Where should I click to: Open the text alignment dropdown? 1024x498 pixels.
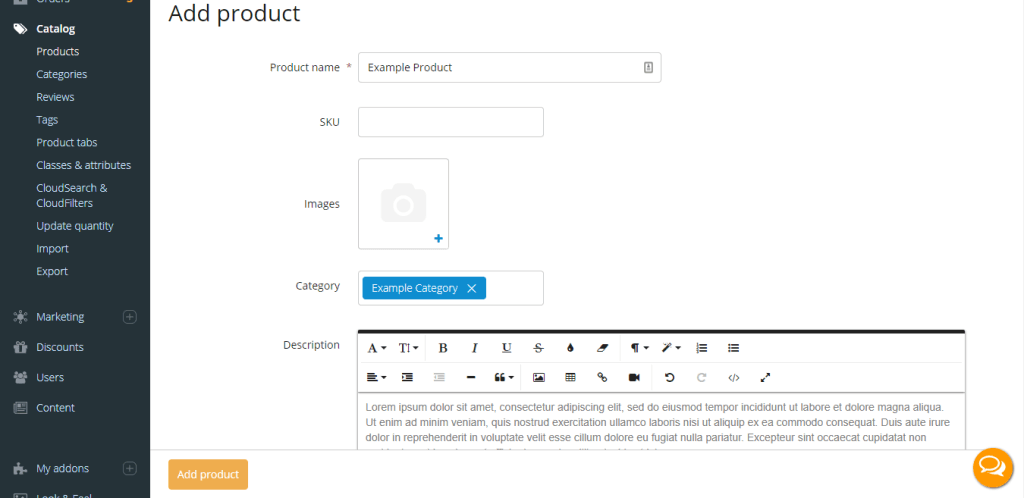376,377
